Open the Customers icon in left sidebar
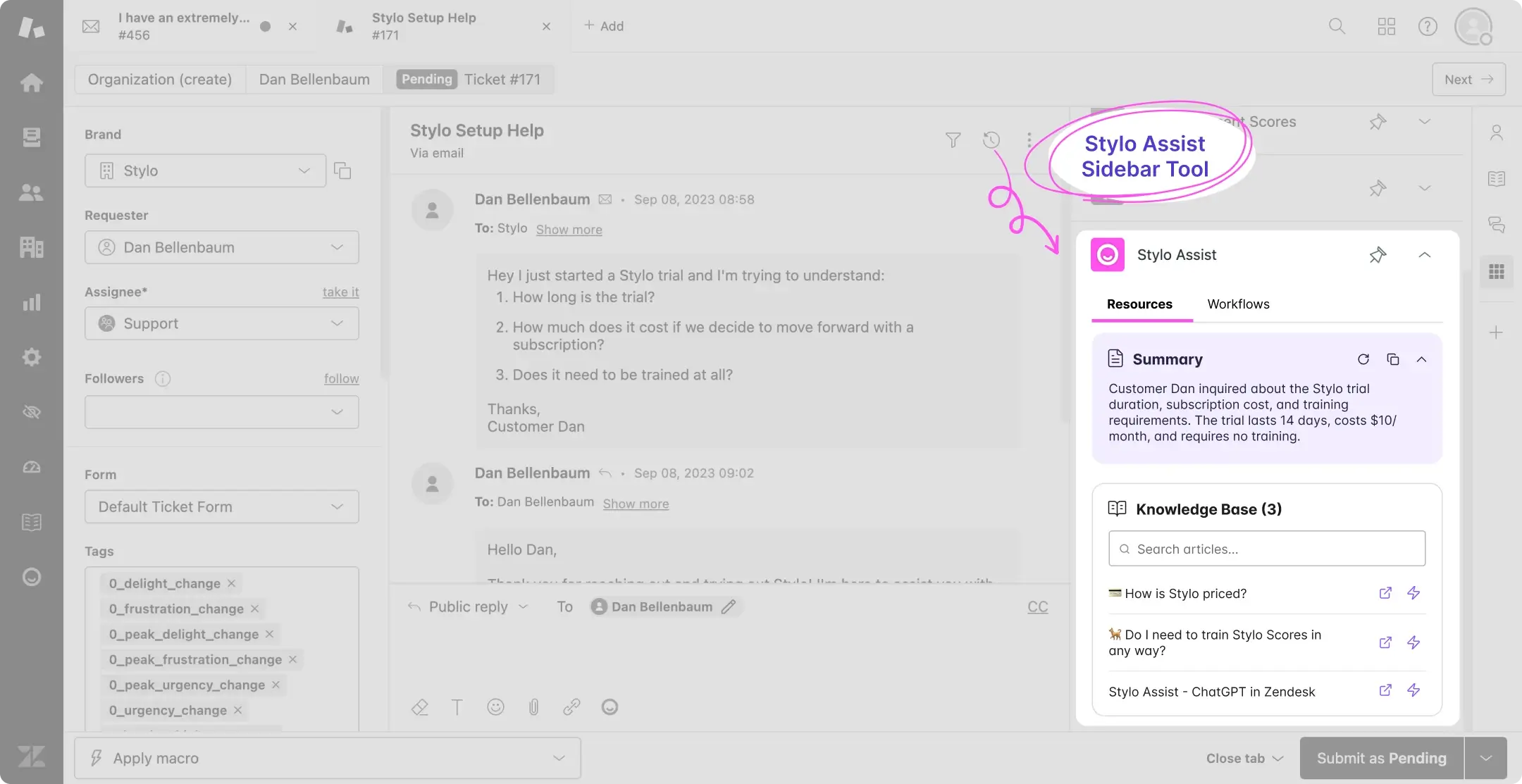Screen dimensions: 1522x784 31,192
